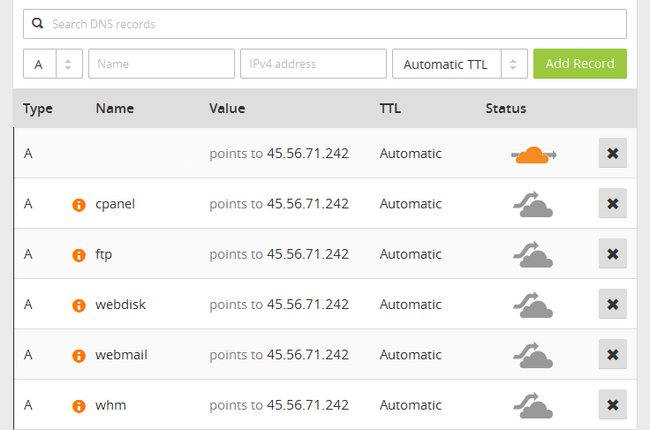Click the info icon beside webmail
650x430 pixels.
click(x=79, y=355)
